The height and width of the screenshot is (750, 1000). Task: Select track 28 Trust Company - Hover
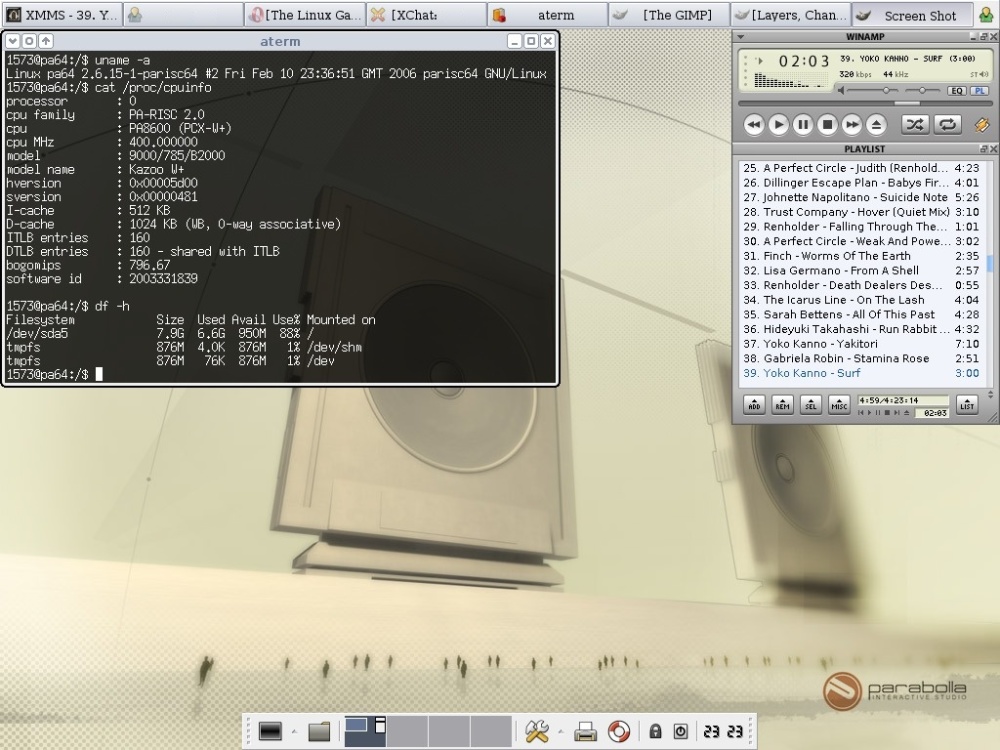(x=861, y=212)
